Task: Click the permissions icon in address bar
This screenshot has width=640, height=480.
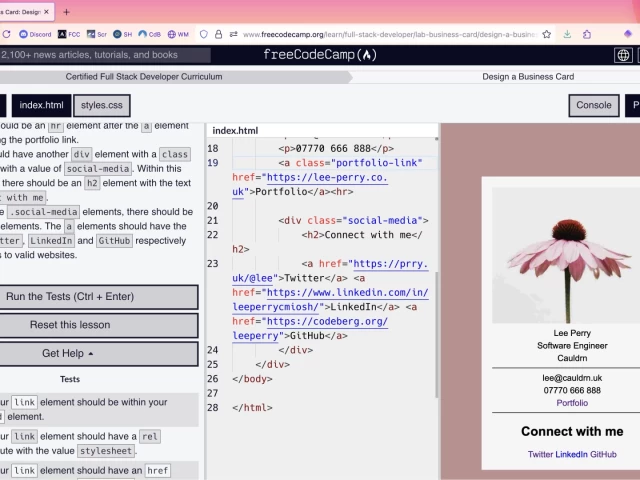Action: (x=233, y=34)
